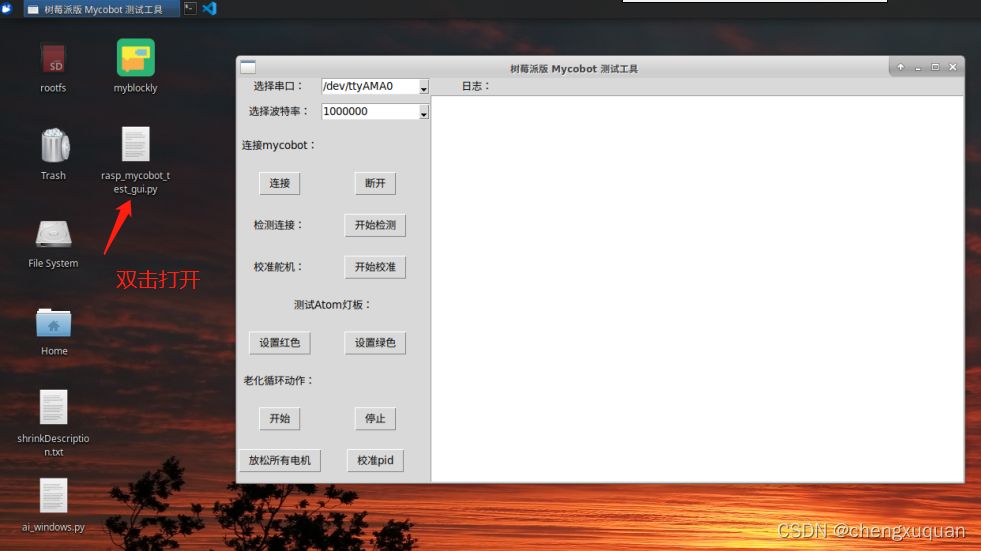
Task: Click inside the 日志 log output area
Action: tap(697, 288)
